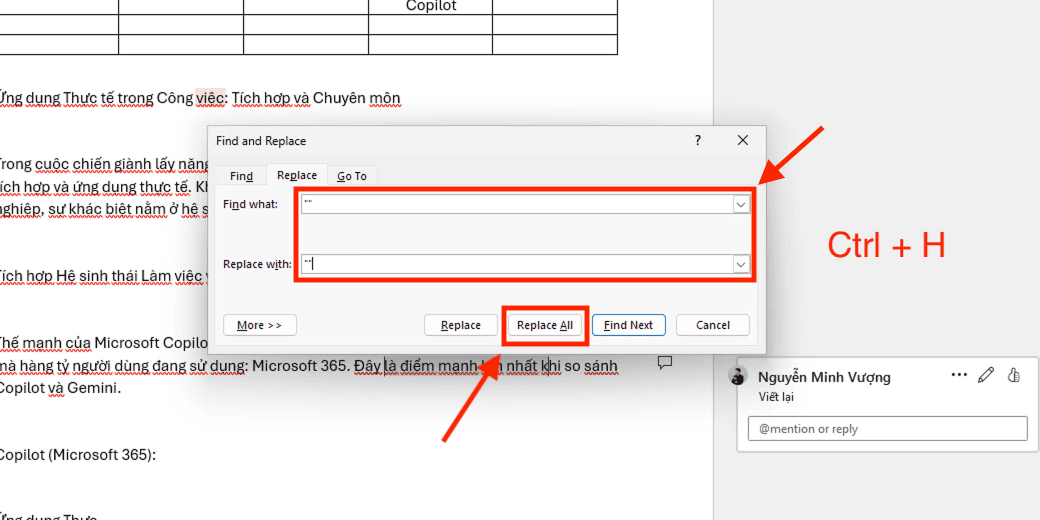1040x520 pixels.
Task: Click Find Next in the dialog
Action: pos(628,325)
